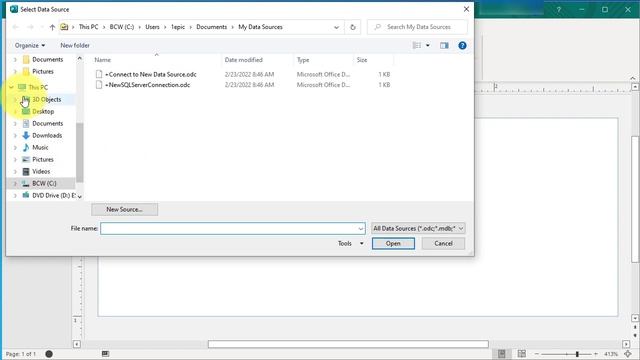
Task: Zoom out with Publisher minus button
Action: coord(537,354)
